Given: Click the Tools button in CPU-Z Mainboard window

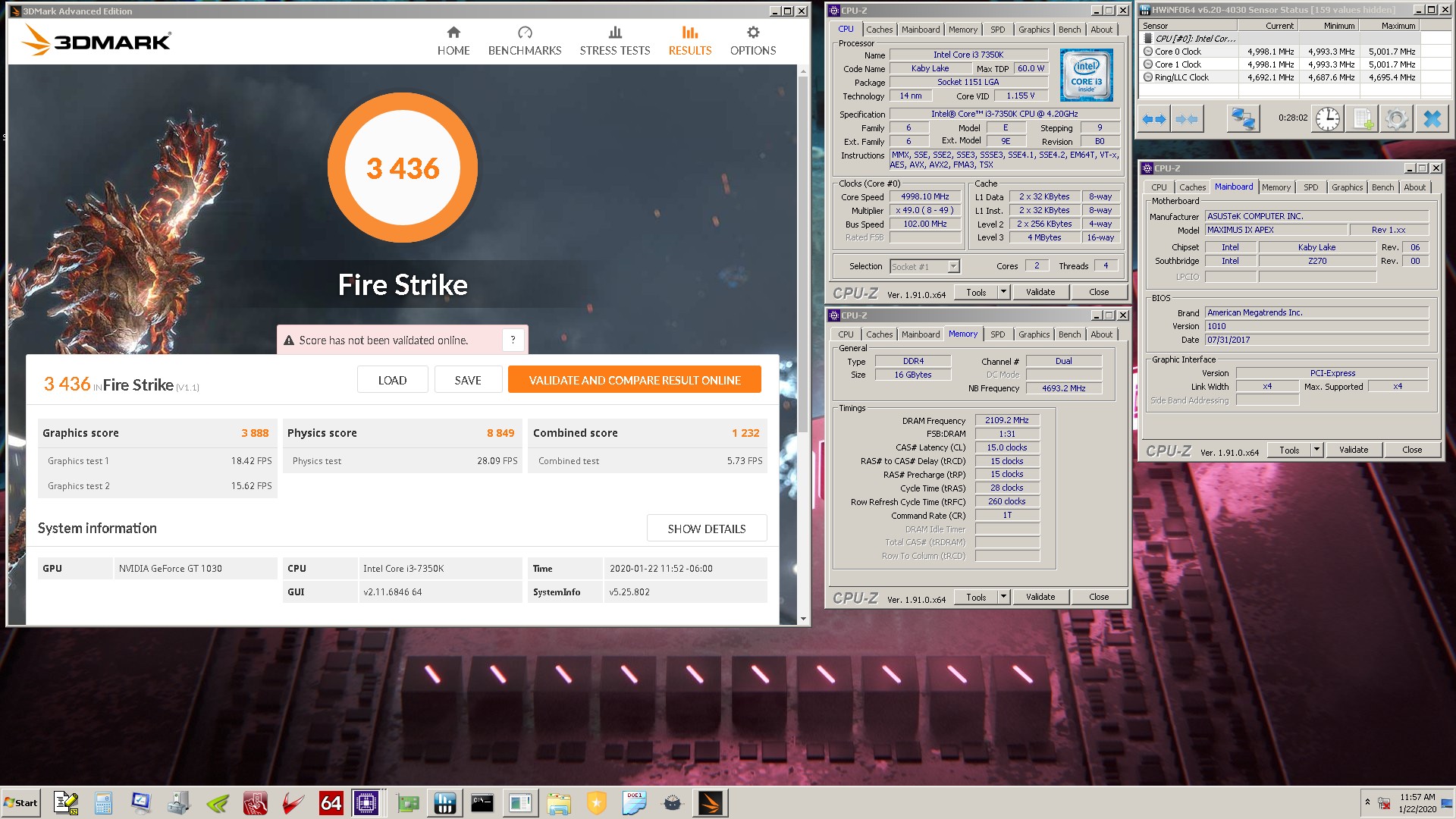Looking at the screenshot, I should click(x=1289, y=450).
